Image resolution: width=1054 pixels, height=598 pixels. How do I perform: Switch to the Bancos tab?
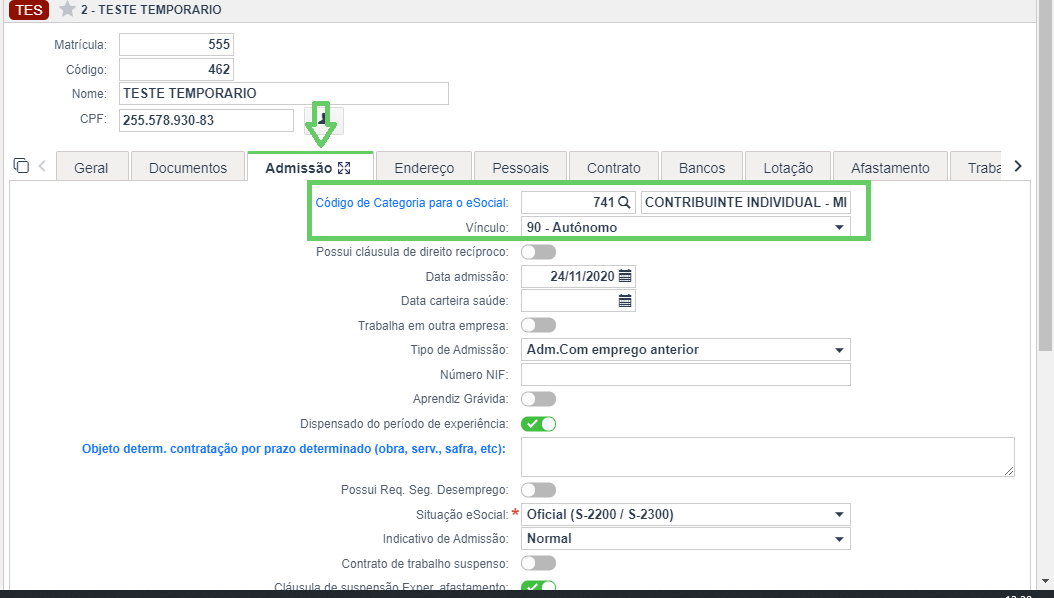pyautogui.click(x=702, y=167)
